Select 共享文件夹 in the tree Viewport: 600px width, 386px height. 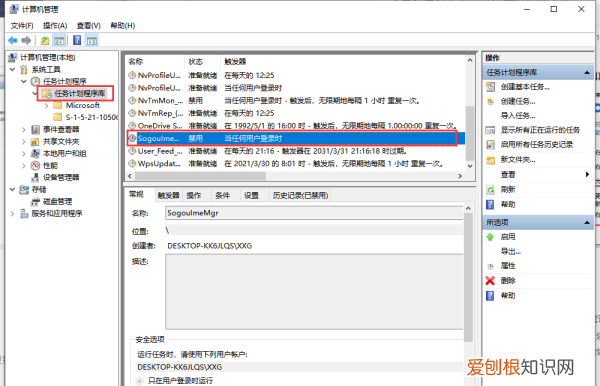click(60, 141)
